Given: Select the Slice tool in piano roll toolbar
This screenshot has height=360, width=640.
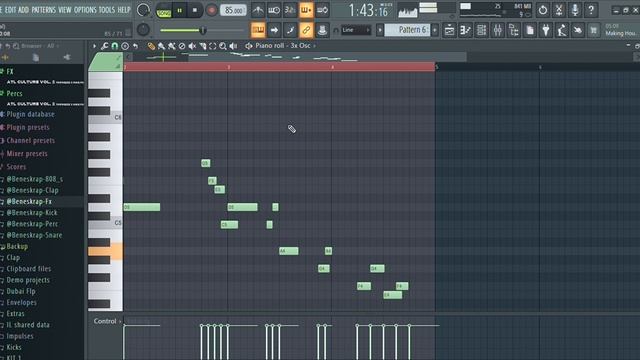Looking at the screenshot, I should 202,46.
